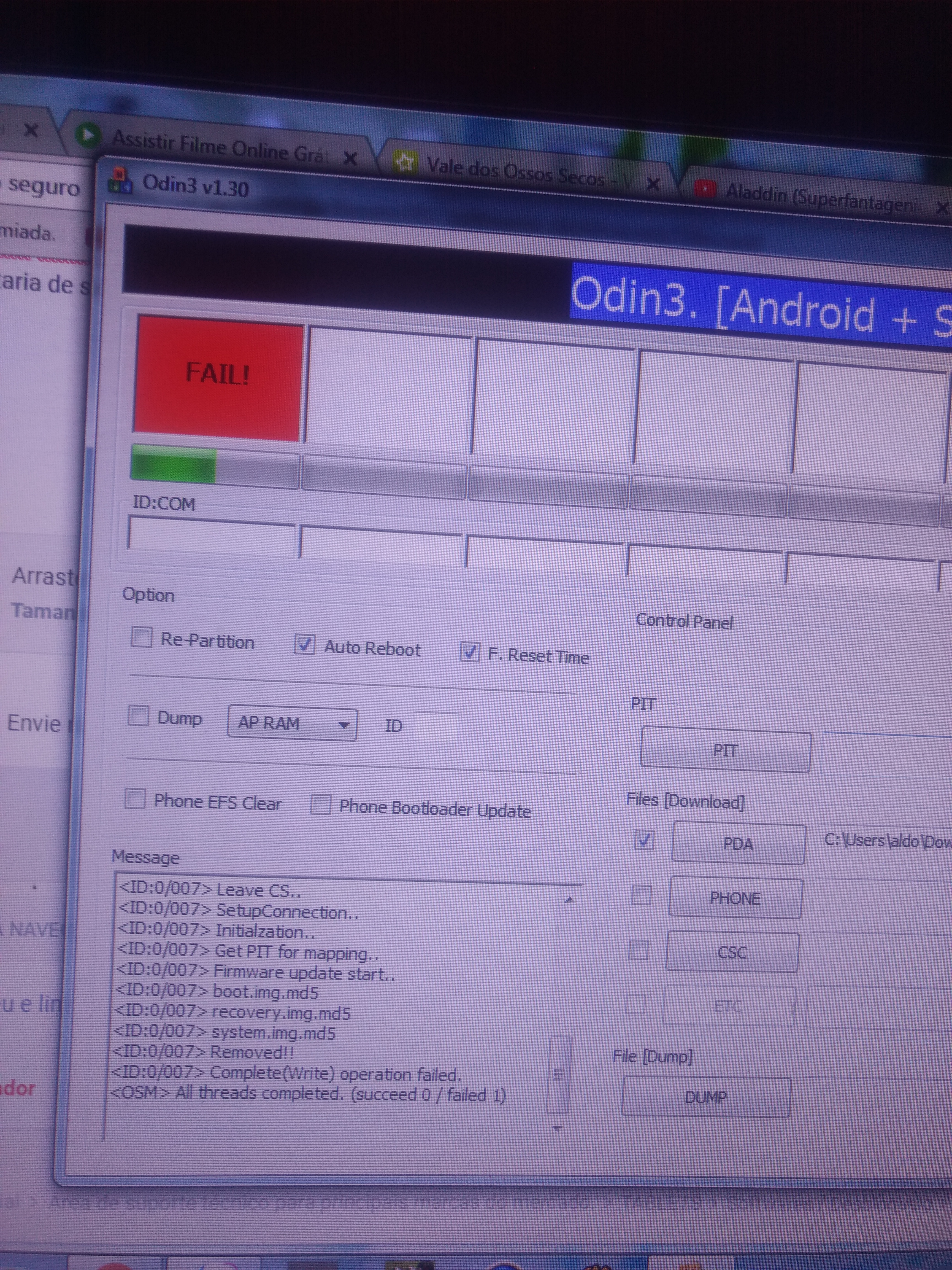
Task: Enable the Re-Partition checkbox
Action: point(142,637)
